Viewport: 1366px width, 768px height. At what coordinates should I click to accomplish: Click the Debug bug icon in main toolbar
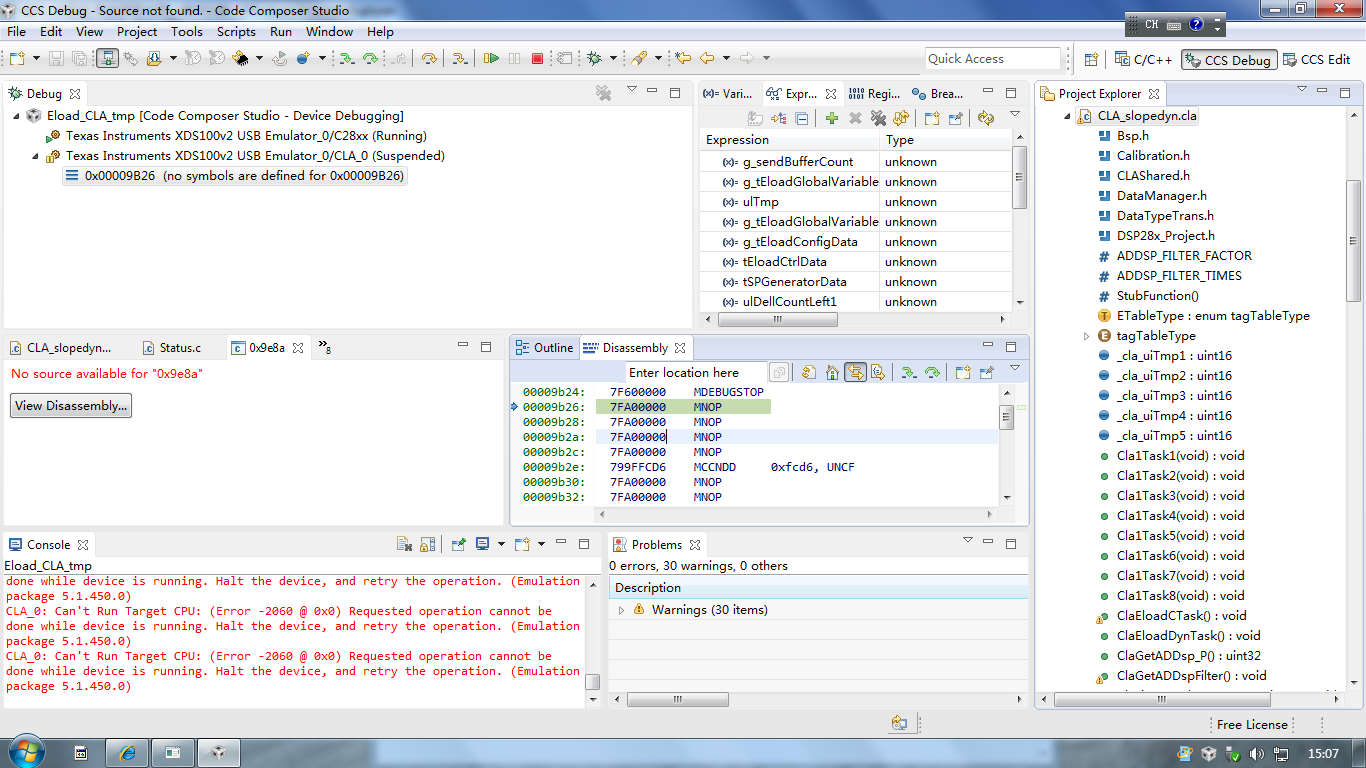click(595, 59)
